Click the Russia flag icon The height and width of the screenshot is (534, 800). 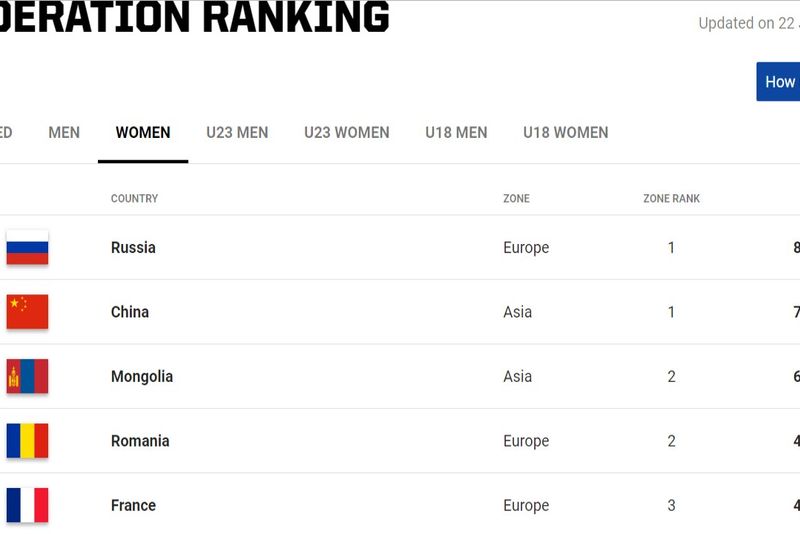[x=27, y=247]
